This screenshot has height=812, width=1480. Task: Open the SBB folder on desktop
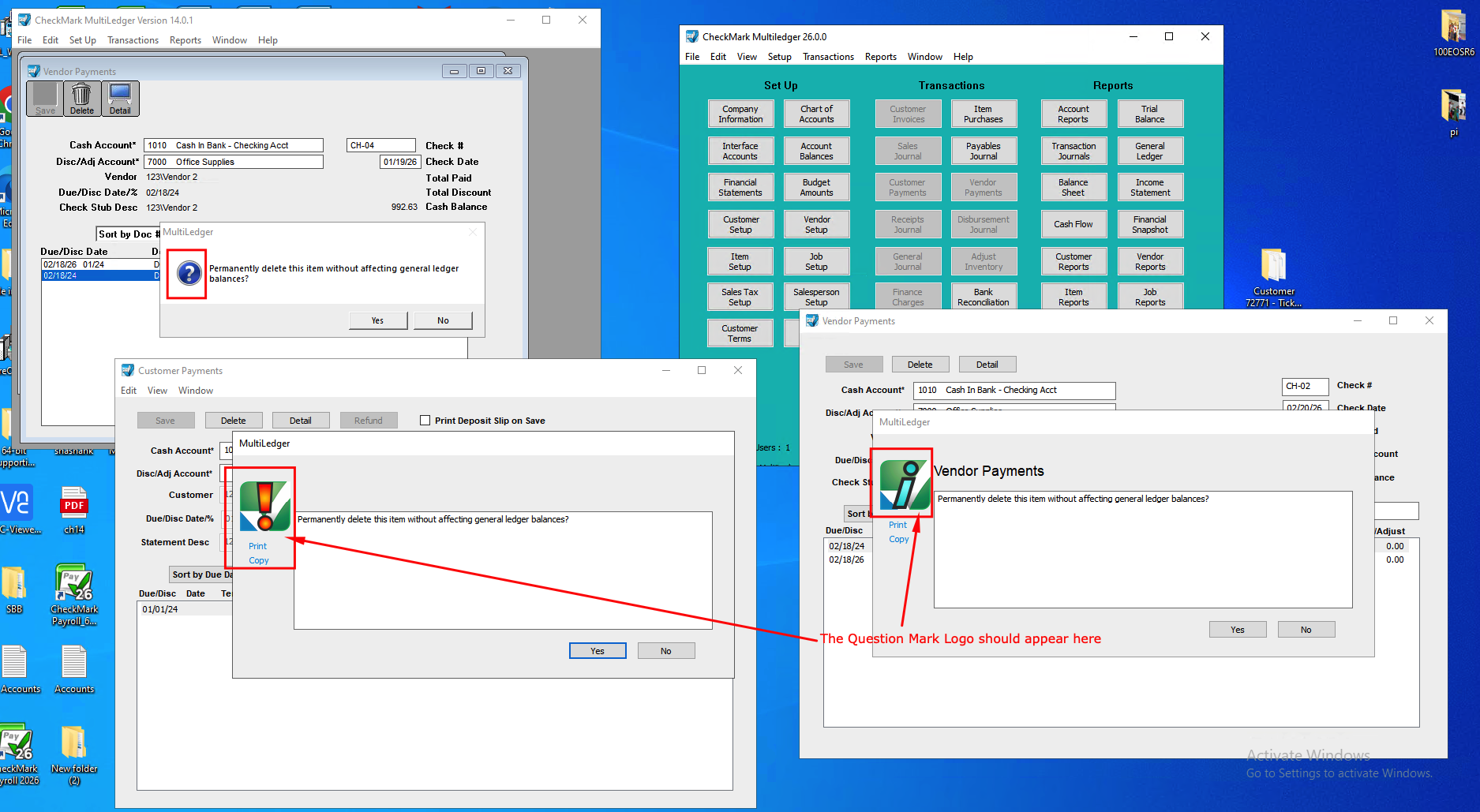(14, 590)
